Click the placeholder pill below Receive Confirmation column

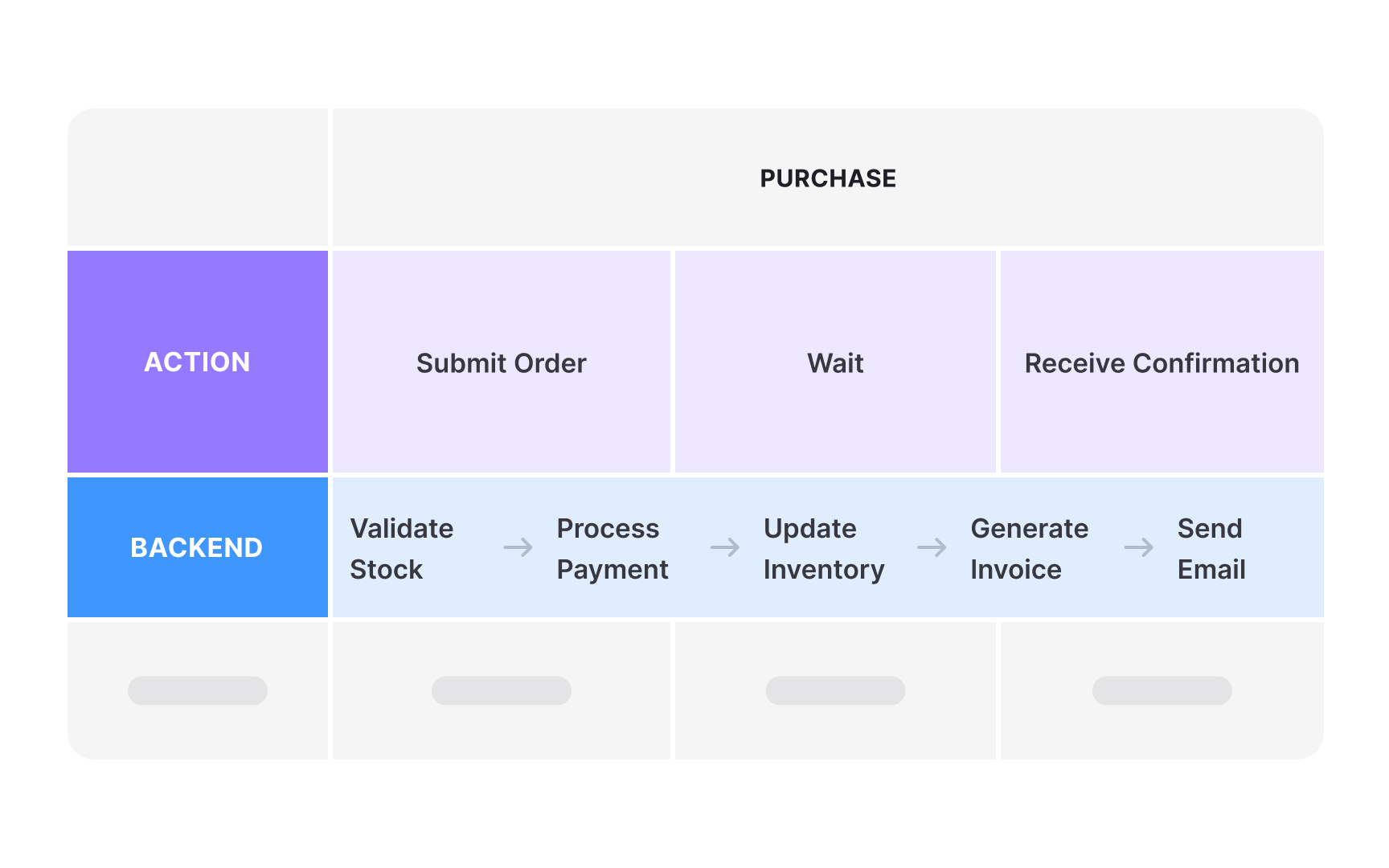click(x=1162, y=690)
